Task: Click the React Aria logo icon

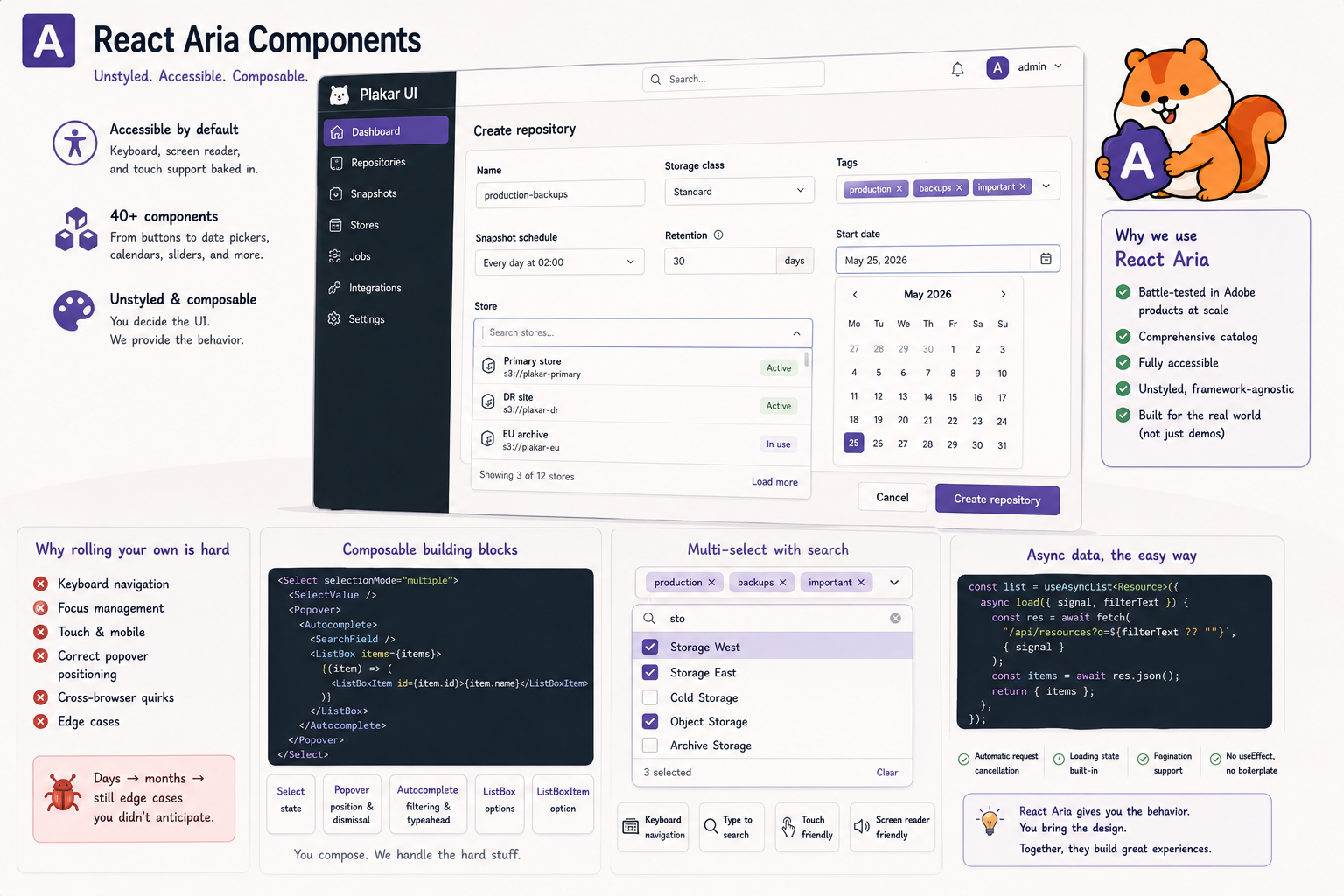Action: point(49,41)
